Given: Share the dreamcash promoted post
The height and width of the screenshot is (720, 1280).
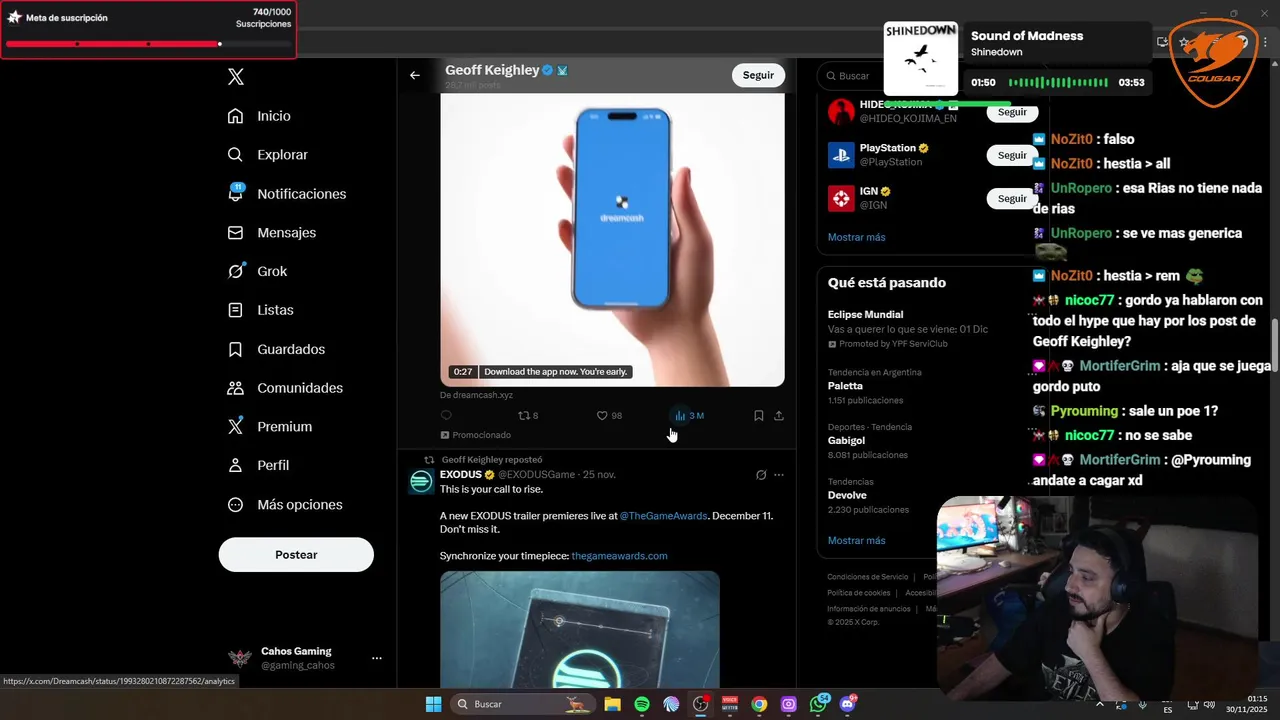Looking at the screenshot, I should click(779, 415).
